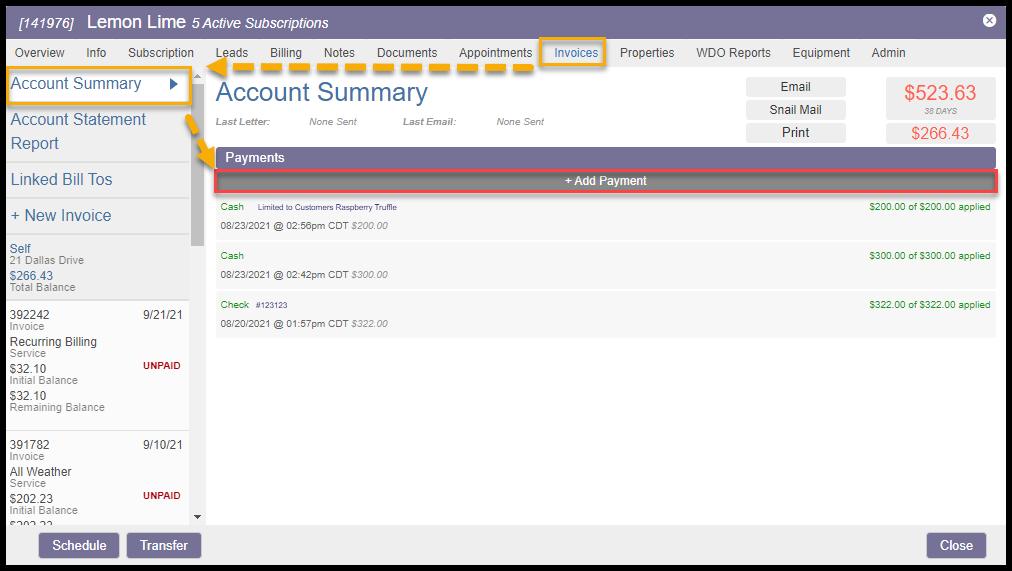Image resolution: width=1012 pixels, height=571 pixels.
Task: Open the Check #123123 payment entry
Action: coord(605,313)
